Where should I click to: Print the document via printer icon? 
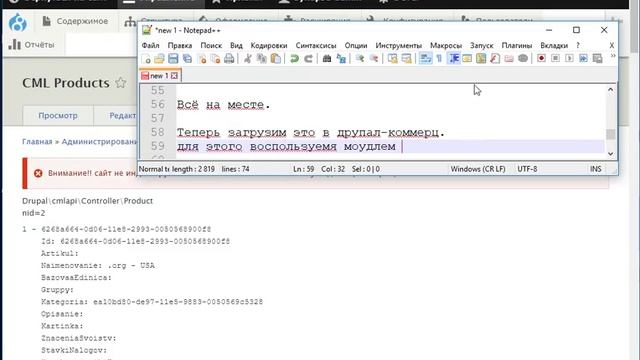[229, 58]
